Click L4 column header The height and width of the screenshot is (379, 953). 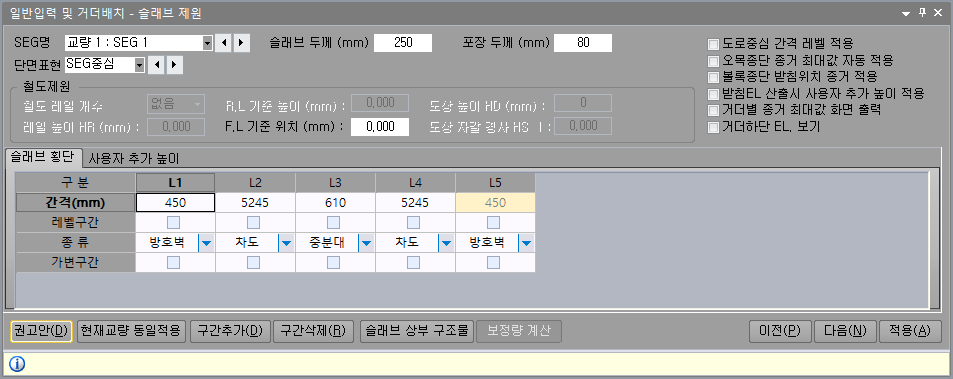coord(415,182)
